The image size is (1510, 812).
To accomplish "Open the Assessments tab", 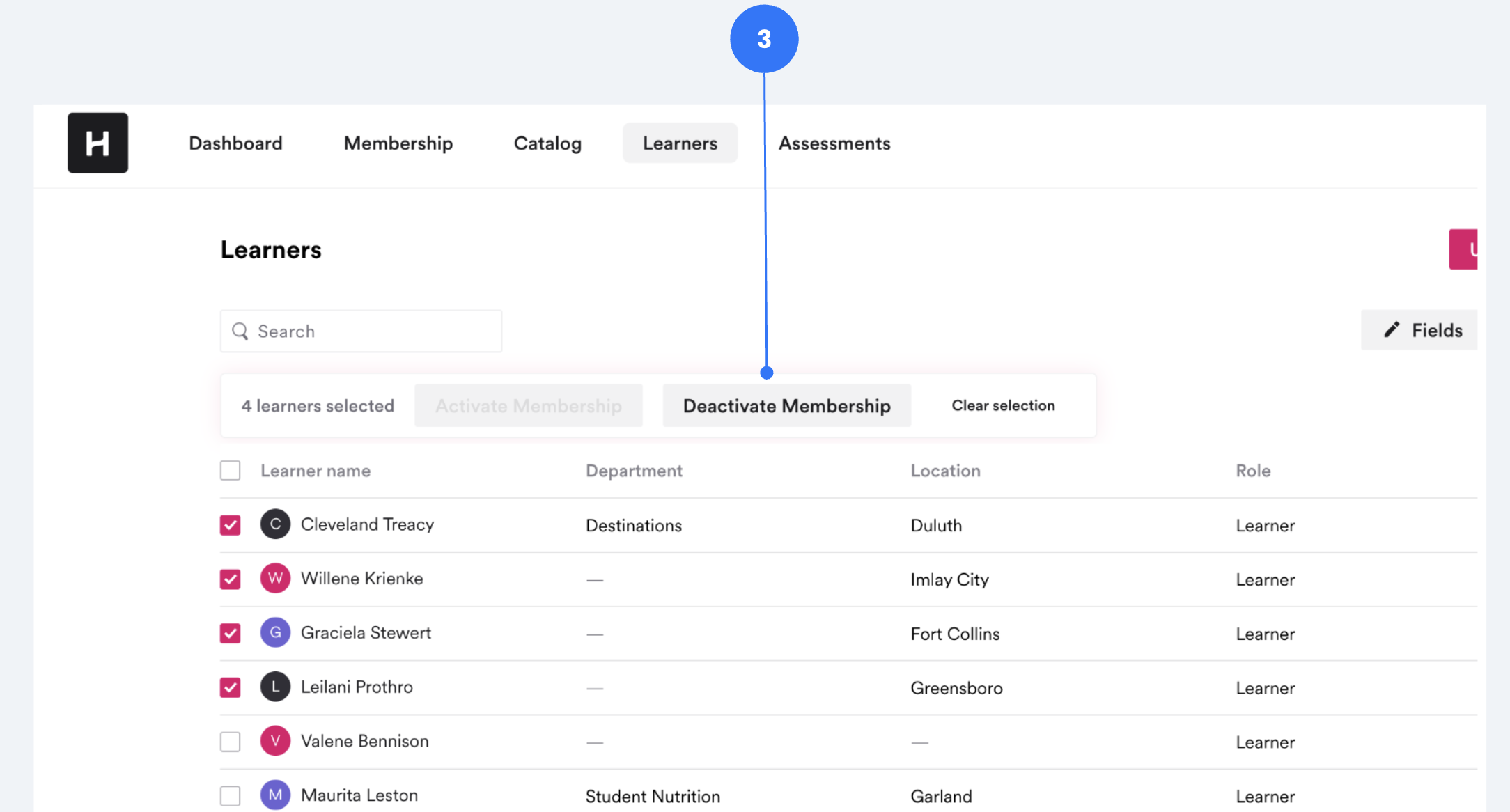I will tap(834, 143).
